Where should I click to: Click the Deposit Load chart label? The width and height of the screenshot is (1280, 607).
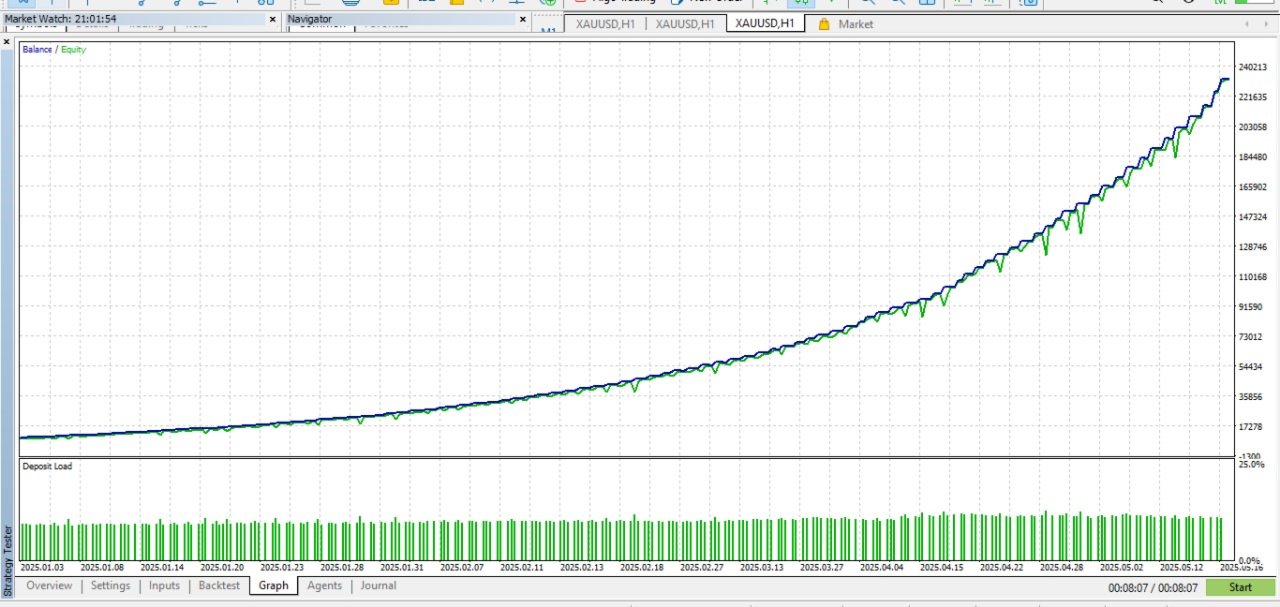point(47,466)
